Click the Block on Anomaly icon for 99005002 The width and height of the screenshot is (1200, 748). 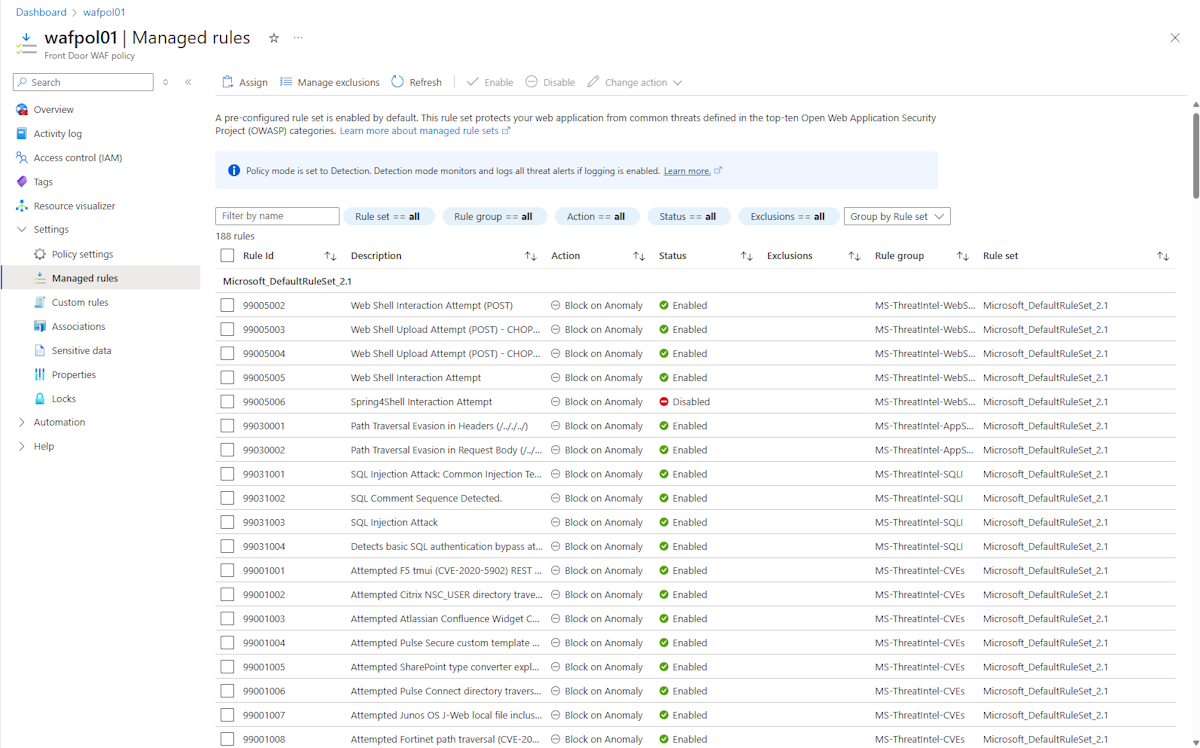pyautogui.click(x=556, y=305)
